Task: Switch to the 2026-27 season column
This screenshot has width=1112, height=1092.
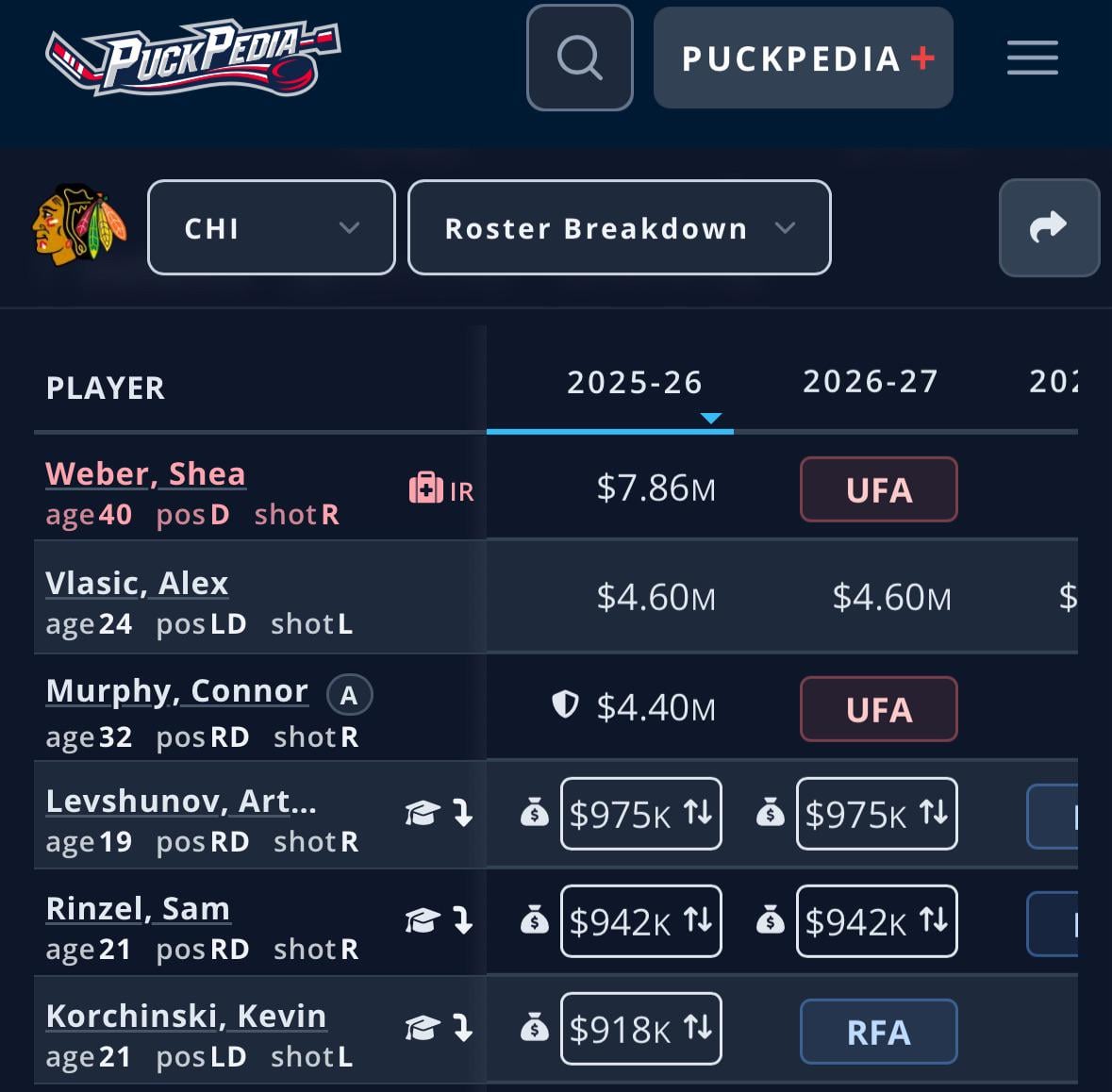Action: (x=870, y=382)
